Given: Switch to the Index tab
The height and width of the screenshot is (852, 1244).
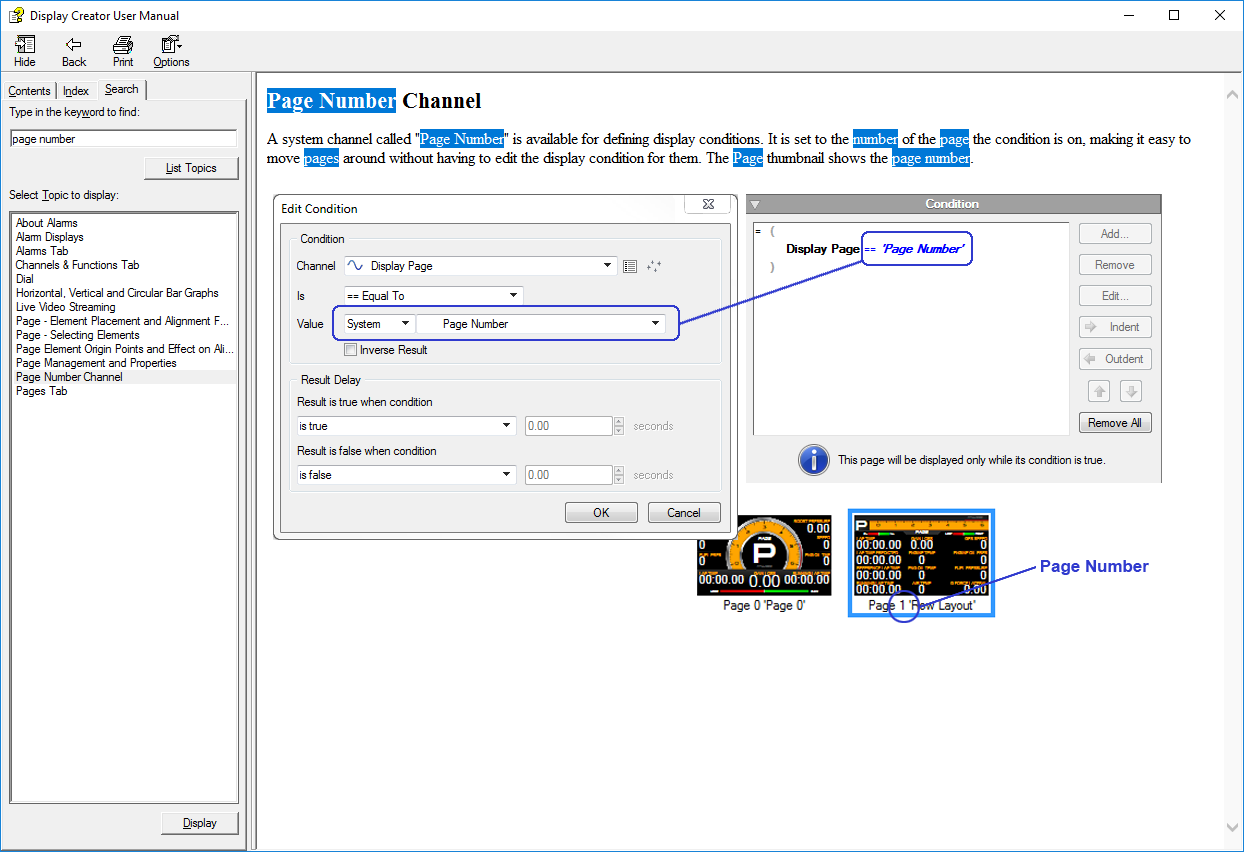Looking at the screenshot, I should 76,91.
